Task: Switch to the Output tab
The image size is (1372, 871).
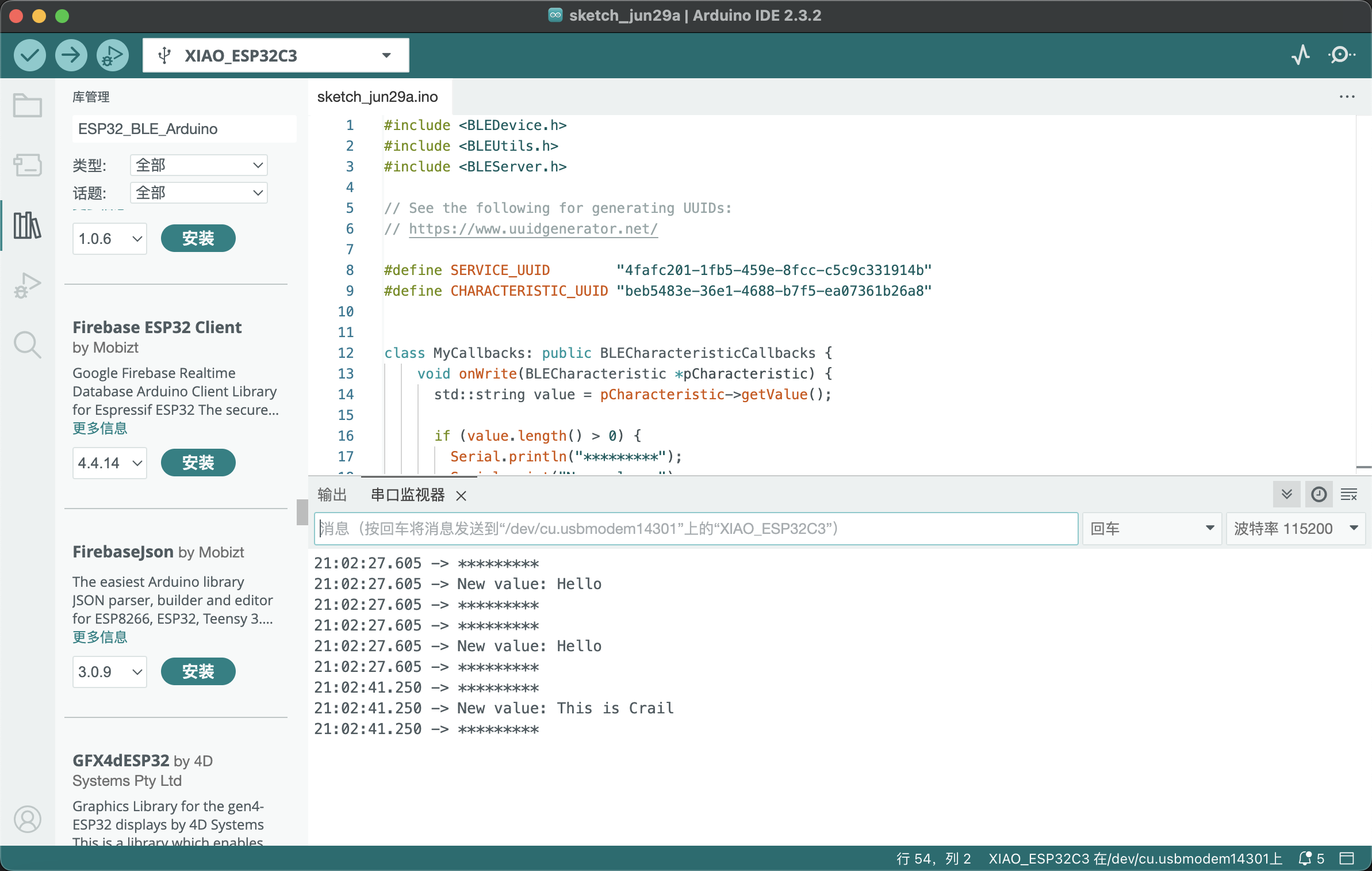Action: (332, 495)
